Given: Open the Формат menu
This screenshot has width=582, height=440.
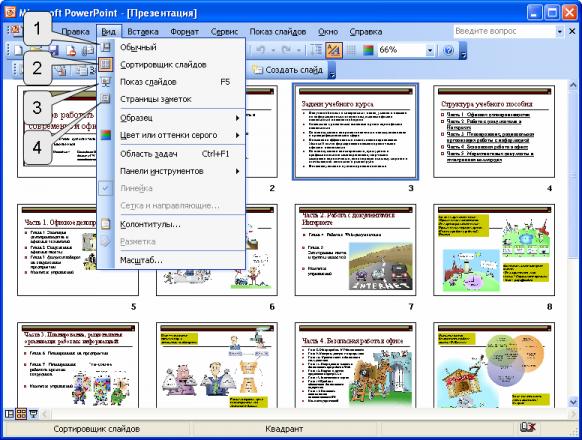Looking at the screenshot, I should pos(184,32).
